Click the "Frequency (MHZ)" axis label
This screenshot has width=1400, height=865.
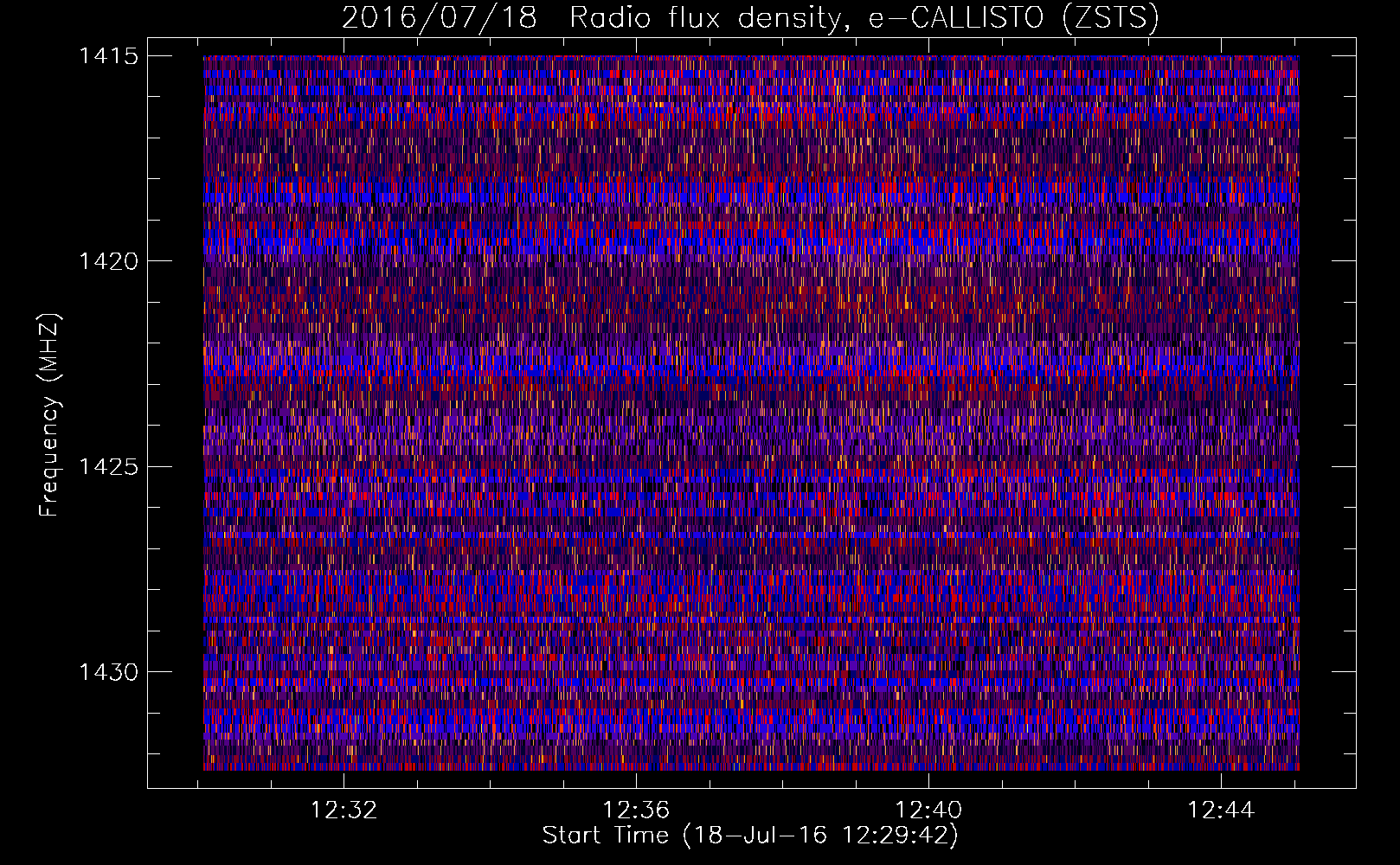(48, 415)
